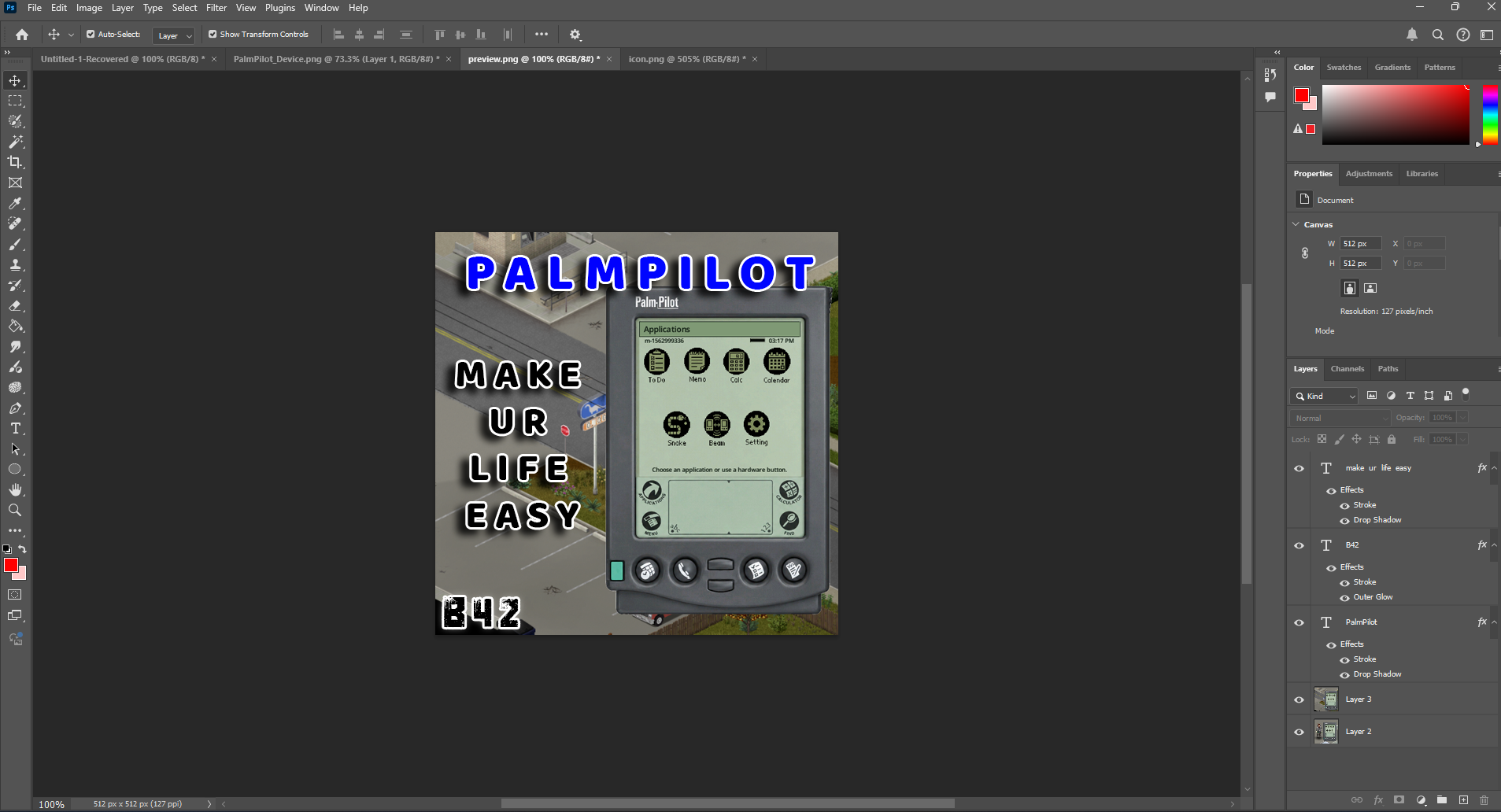
Task: Select the Ellipse shape tool
Action: (15, 469)
